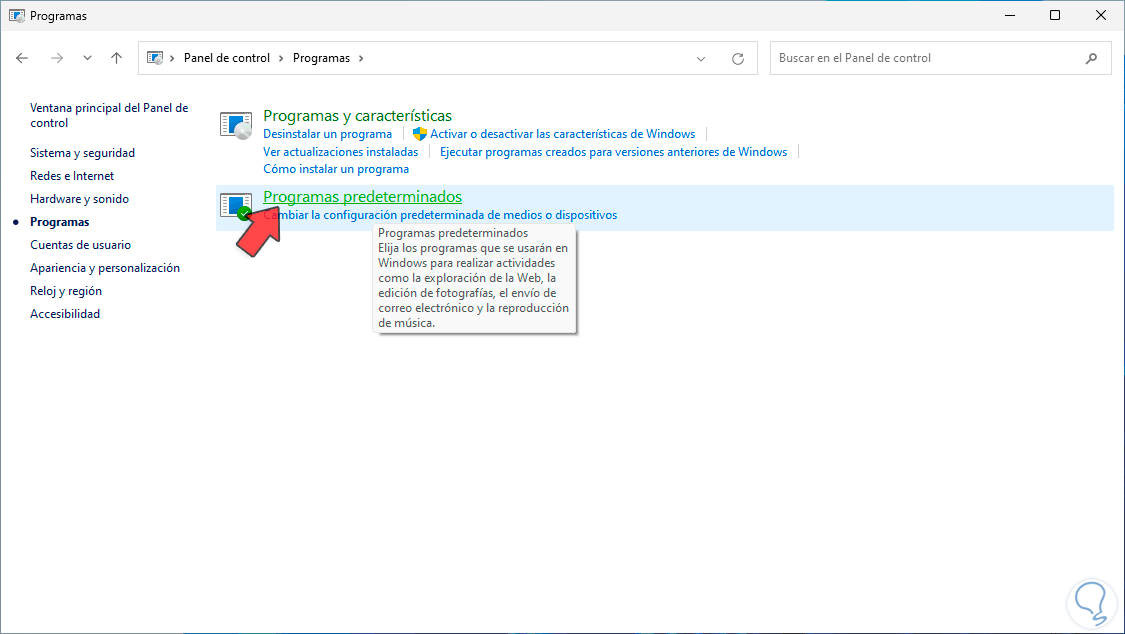Open 'Reloj y región' category
The height and width of the screenshot is (634, 1125).
(x=66, y=290)
